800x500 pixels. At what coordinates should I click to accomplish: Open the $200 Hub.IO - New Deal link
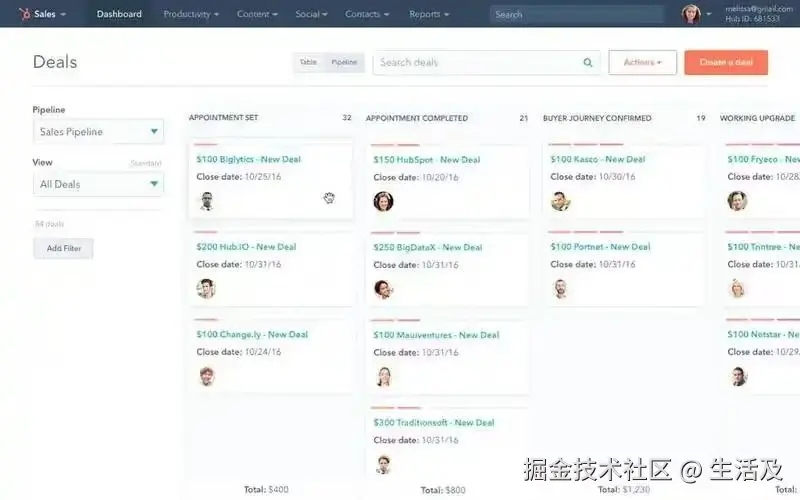tap(246, 247)
